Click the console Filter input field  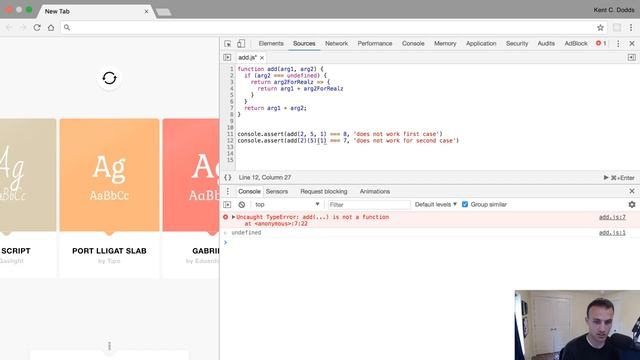pyautogui.click(x=369, y=204)
